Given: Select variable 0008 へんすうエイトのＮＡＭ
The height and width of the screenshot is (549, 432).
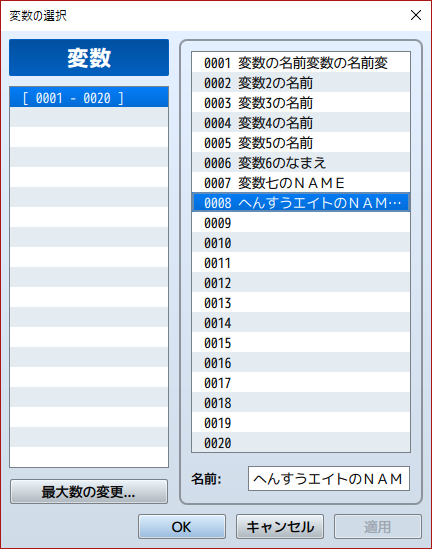Looking at the screenshot, I should click(301, 202).
